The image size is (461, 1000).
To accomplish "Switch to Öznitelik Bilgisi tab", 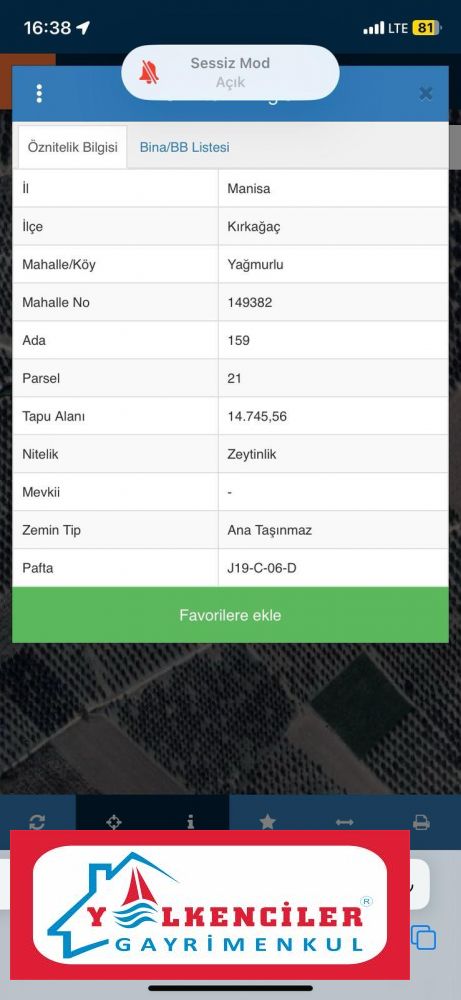I will click(72, 147).
